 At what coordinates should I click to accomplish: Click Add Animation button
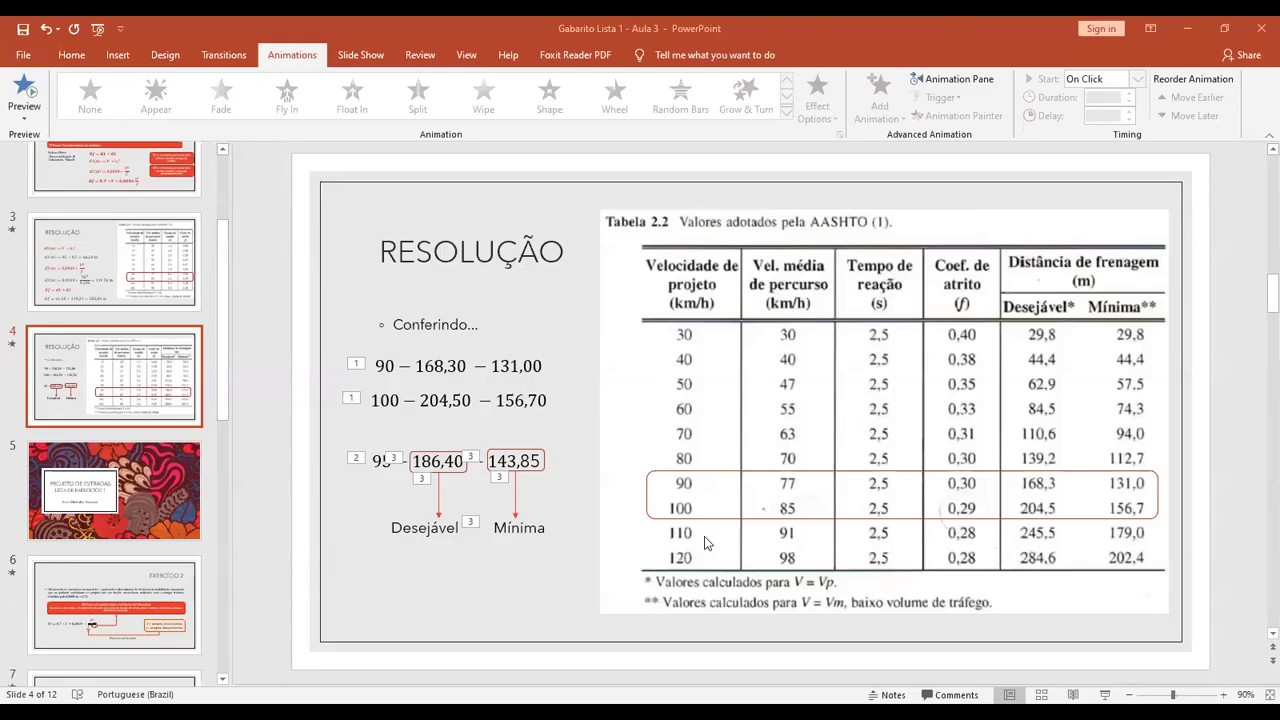879,99
